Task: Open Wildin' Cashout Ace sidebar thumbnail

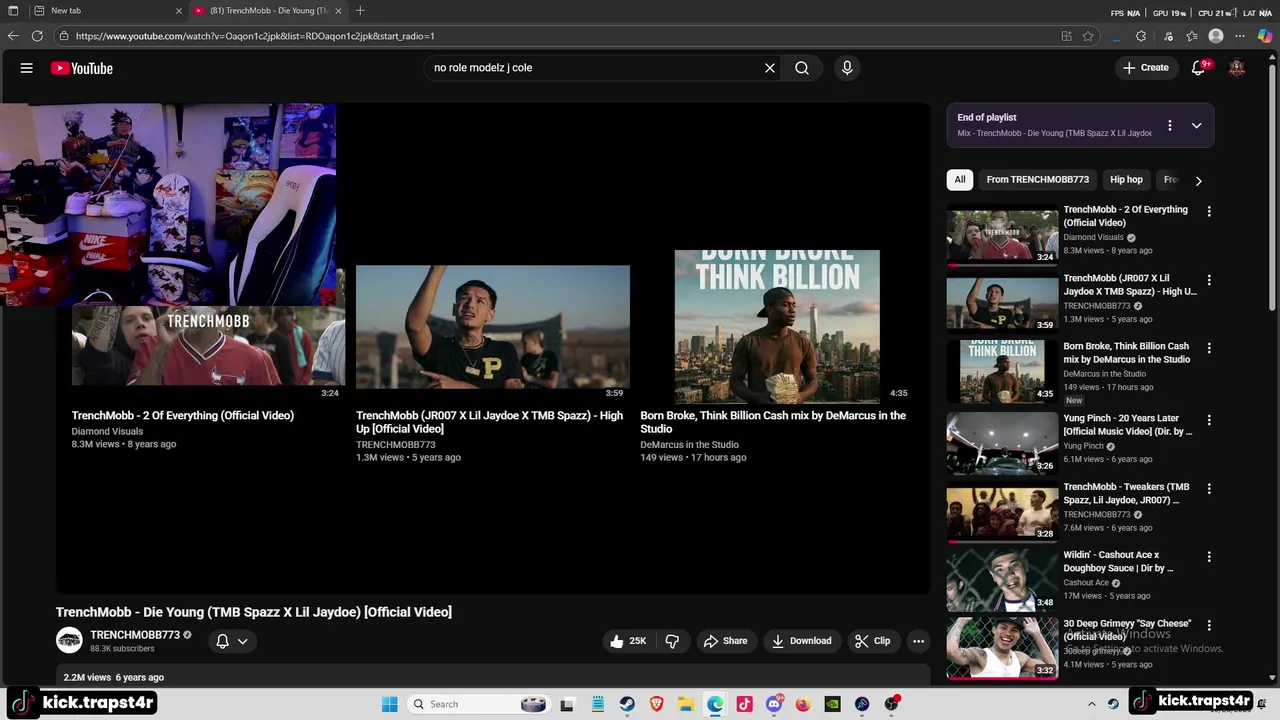Action: click(1002, 579)
